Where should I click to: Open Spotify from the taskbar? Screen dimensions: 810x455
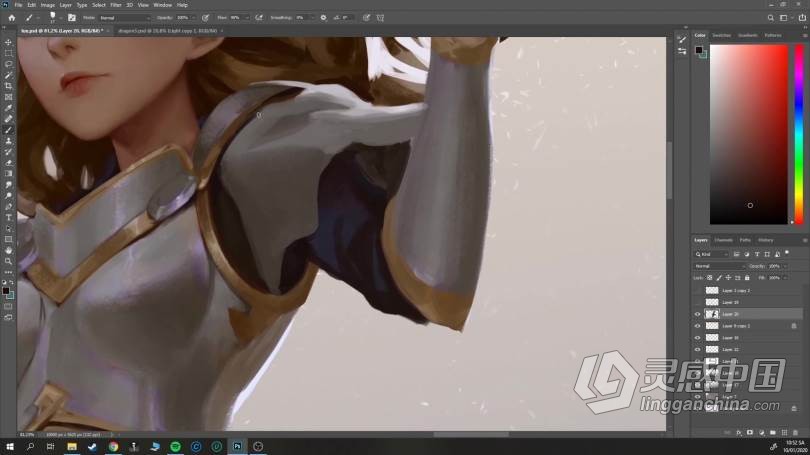pos(175,446)
